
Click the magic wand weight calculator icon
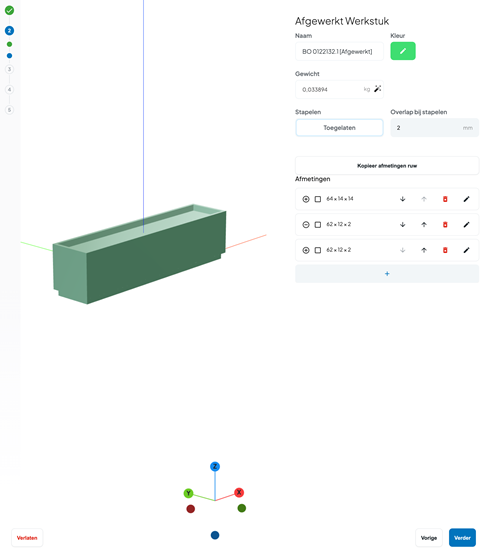click(377, 89)
